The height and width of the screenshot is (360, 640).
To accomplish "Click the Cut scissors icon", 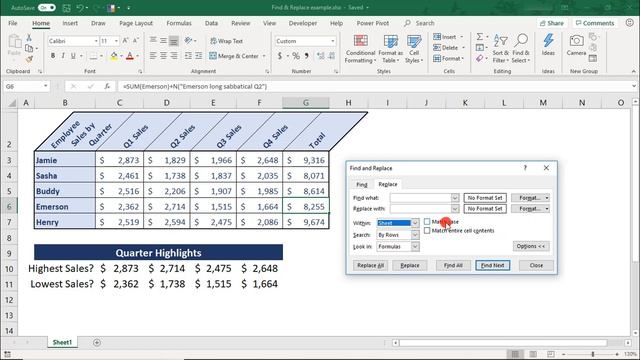I will [x=29, y=38].
